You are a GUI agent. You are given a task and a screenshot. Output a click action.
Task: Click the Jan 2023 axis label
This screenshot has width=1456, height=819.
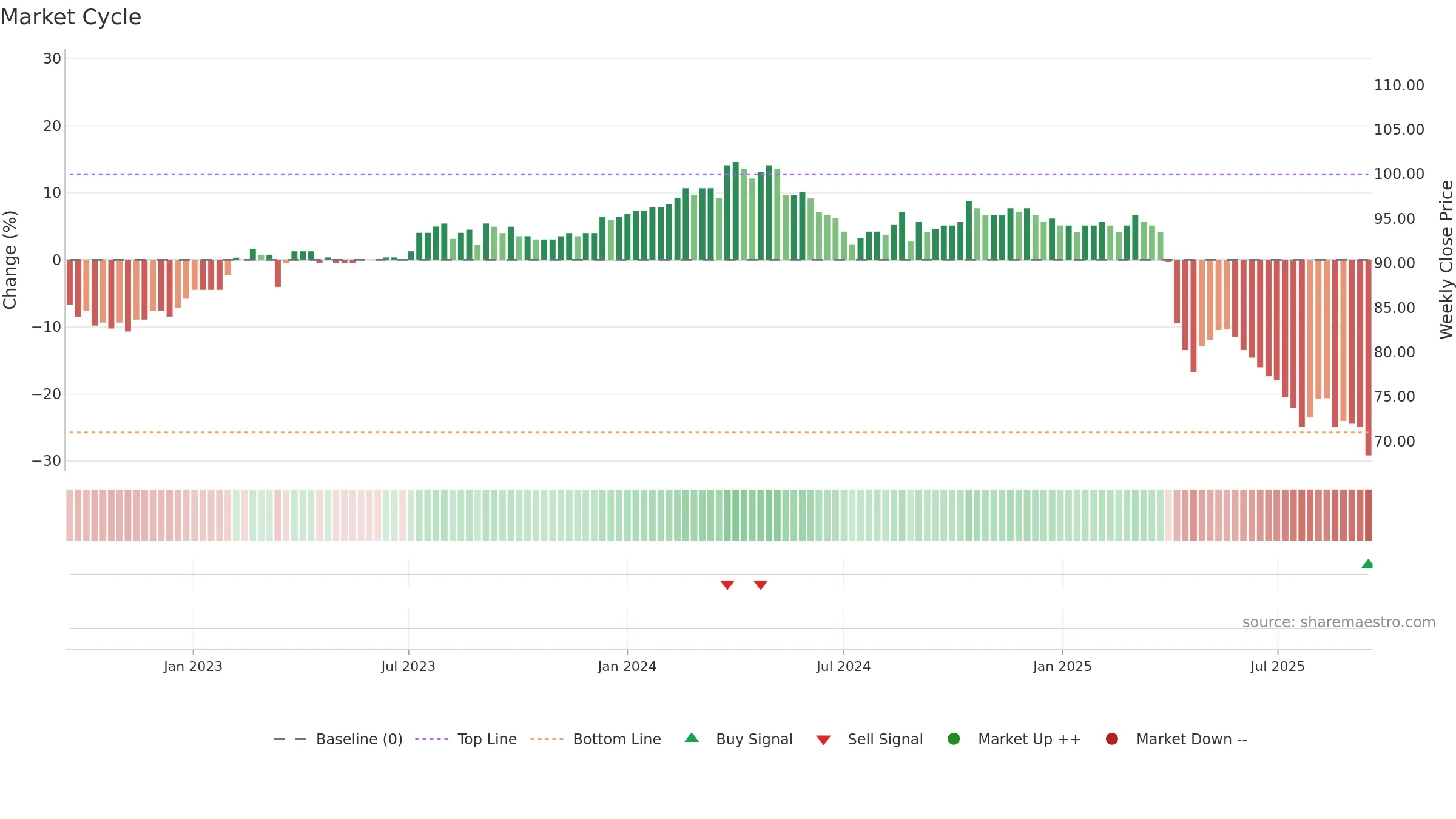pos(193,666)
